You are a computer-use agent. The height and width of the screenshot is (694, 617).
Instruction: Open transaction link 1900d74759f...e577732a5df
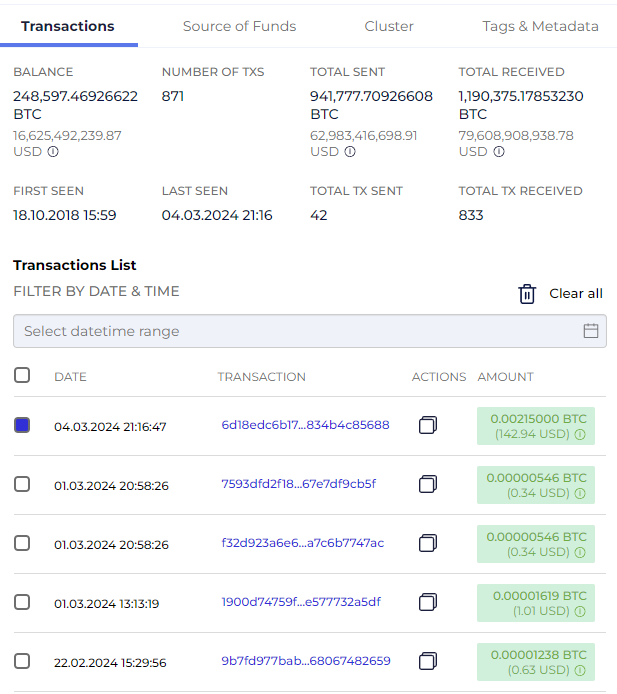click(x=301, y=602)
